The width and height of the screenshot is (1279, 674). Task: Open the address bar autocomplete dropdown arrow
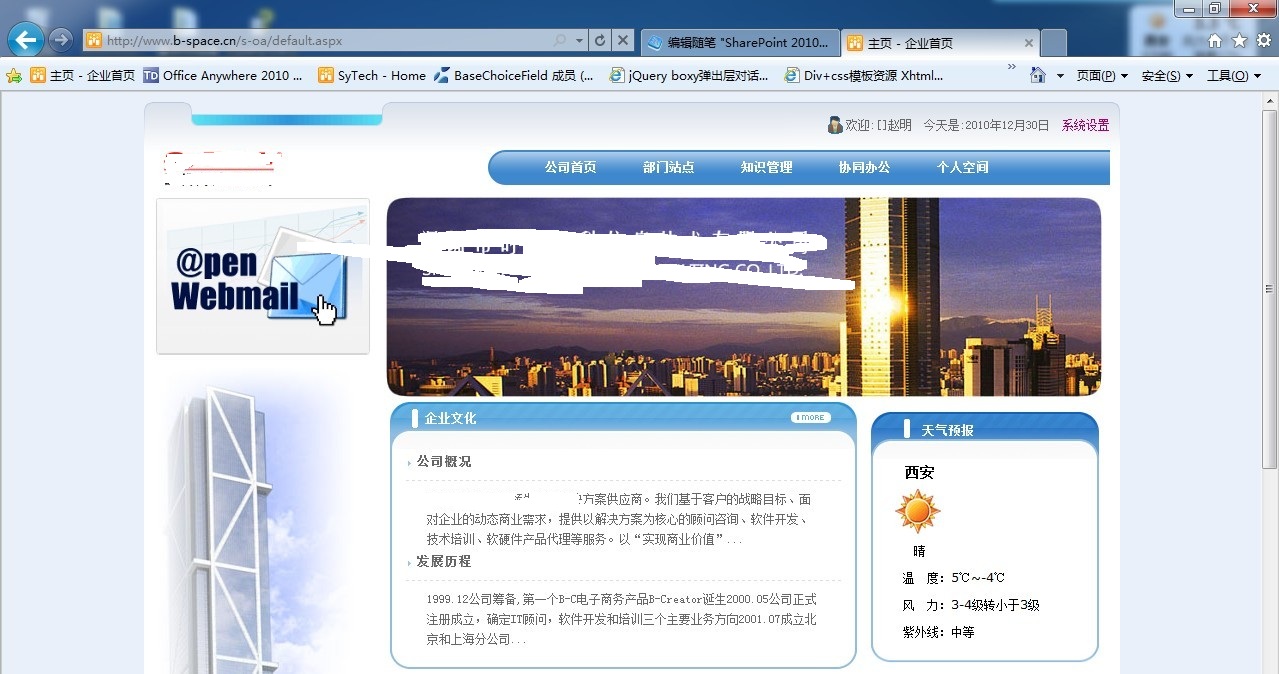click(580, 41)
